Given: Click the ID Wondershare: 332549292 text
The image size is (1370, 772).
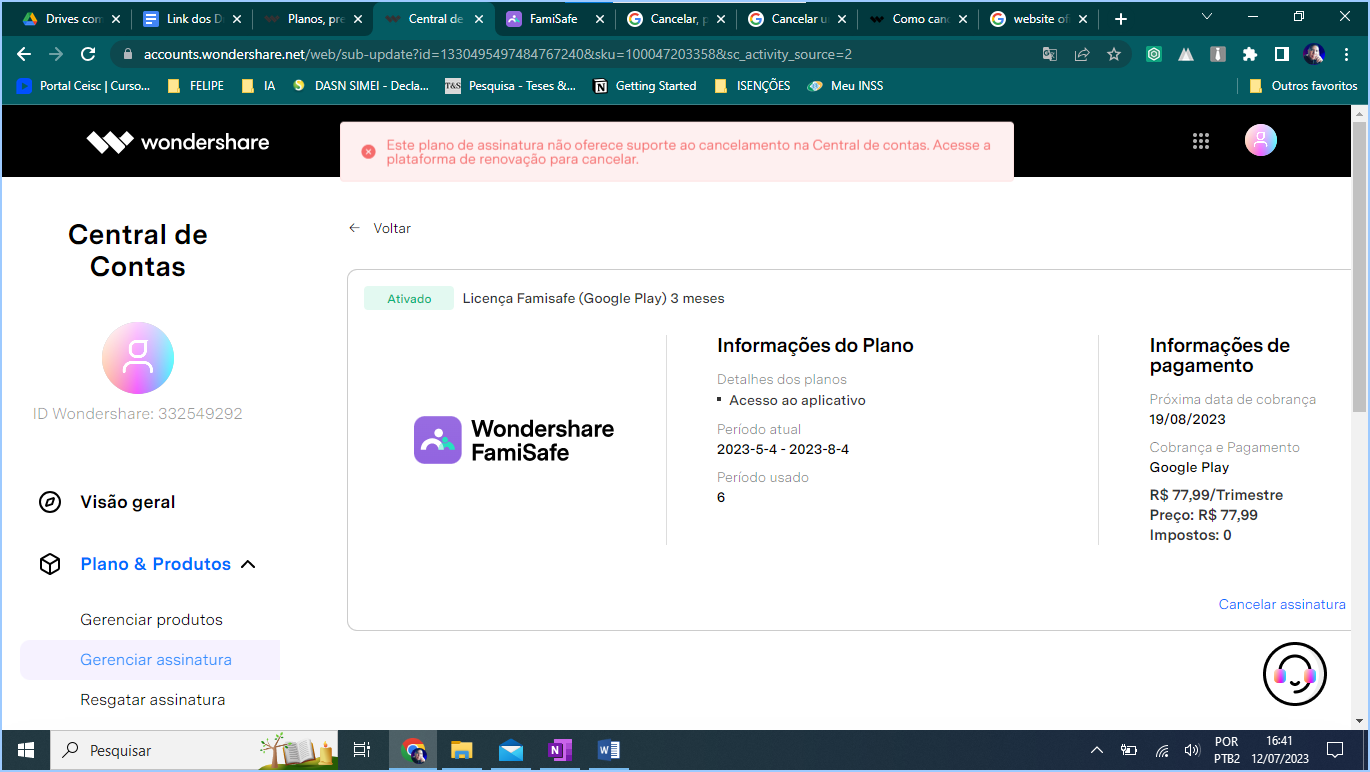Looking at the screenshot, I should 137,414.
